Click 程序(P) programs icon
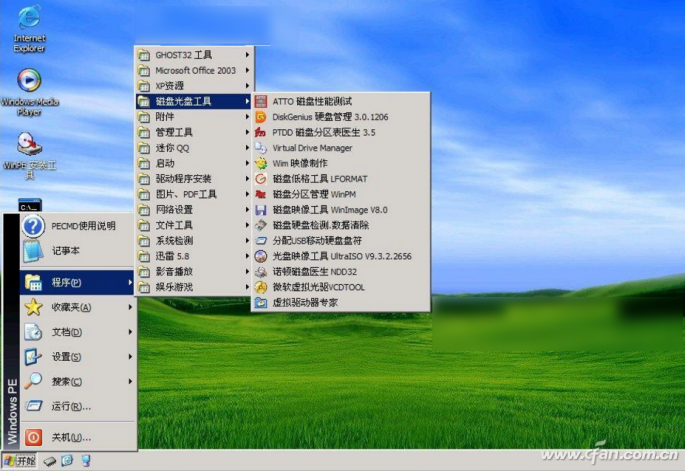685x471 pixels. click(33, 282)
